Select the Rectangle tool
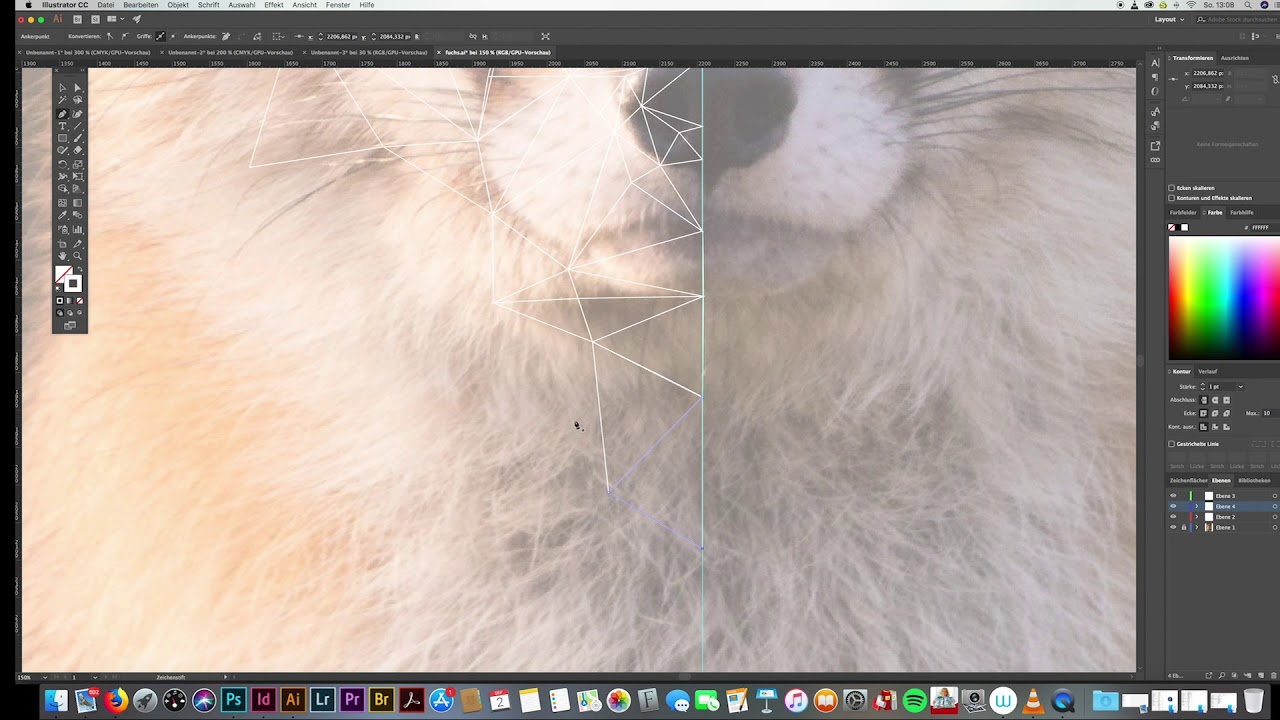Viewport: 1280px width, 720px height. click(62, 138)
